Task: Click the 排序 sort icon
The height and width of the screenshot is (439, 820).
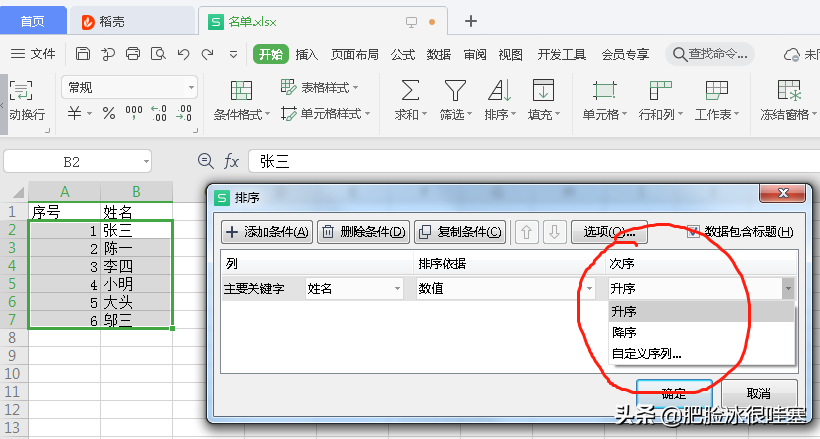Action: click(x=499, y=91)
